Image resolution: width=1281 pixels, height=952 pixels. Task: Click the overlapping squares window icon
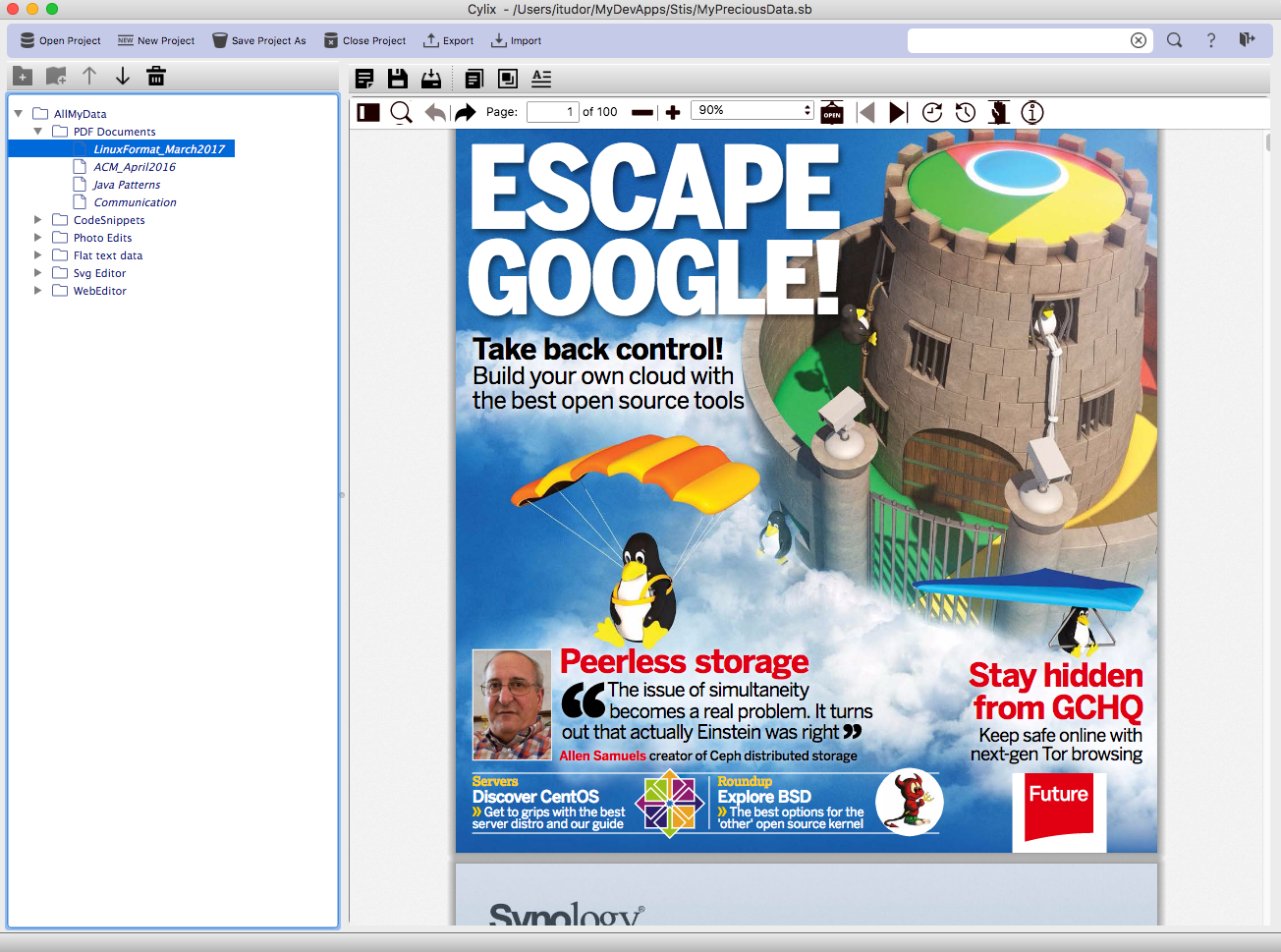[x=508, y=79]
